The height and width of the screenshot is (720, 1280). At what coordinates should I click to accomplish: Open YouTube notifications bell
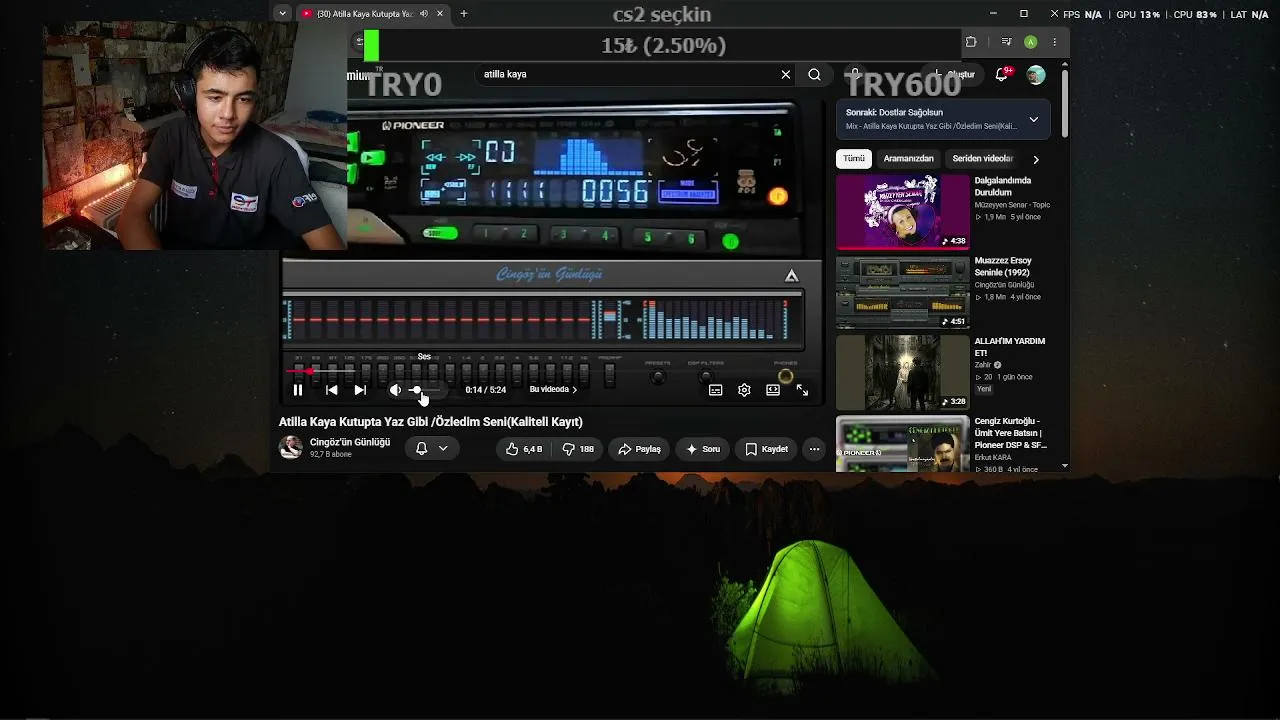point(1001,75)
